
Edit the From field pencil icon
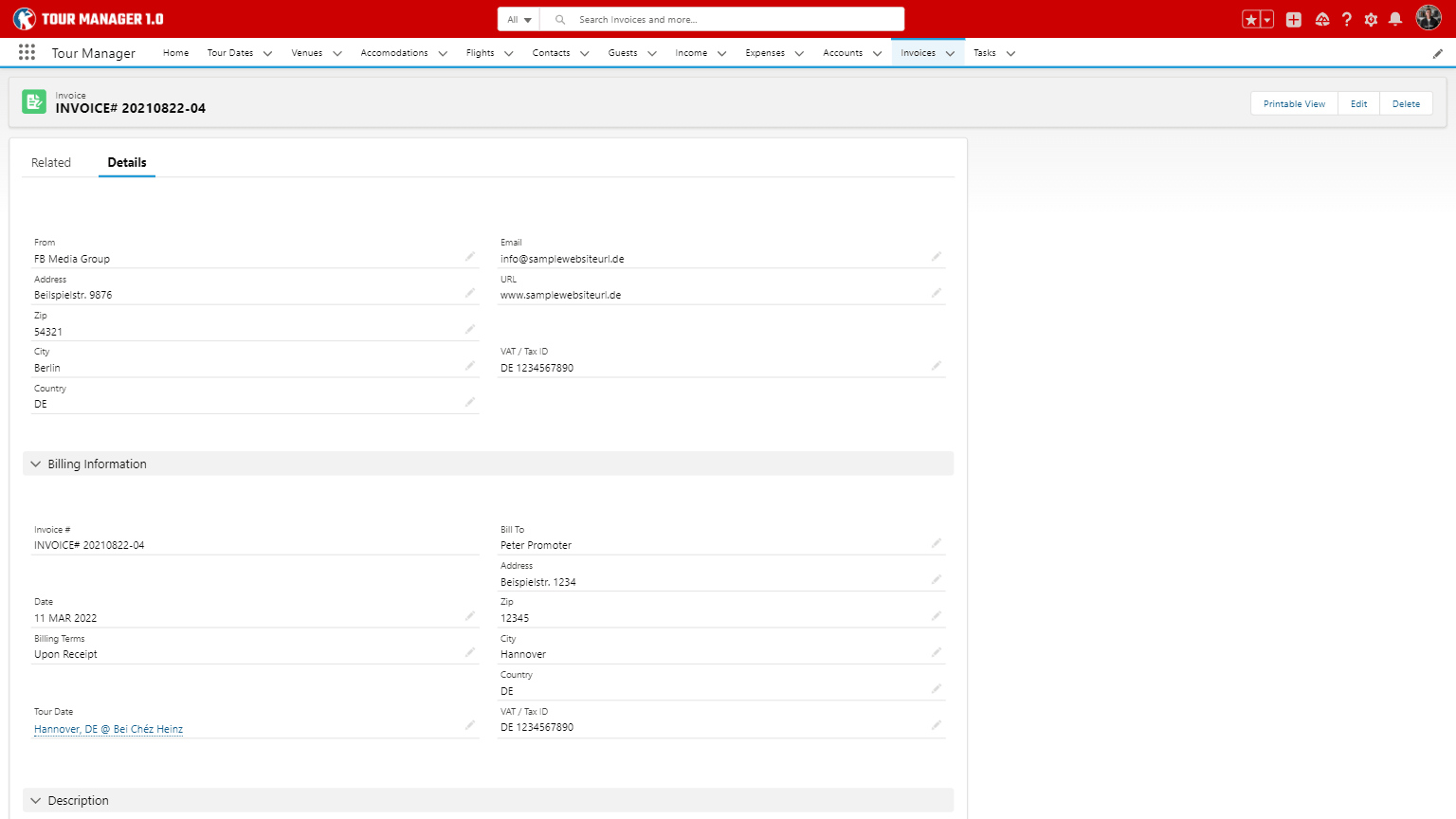click(x=469, y=257)
